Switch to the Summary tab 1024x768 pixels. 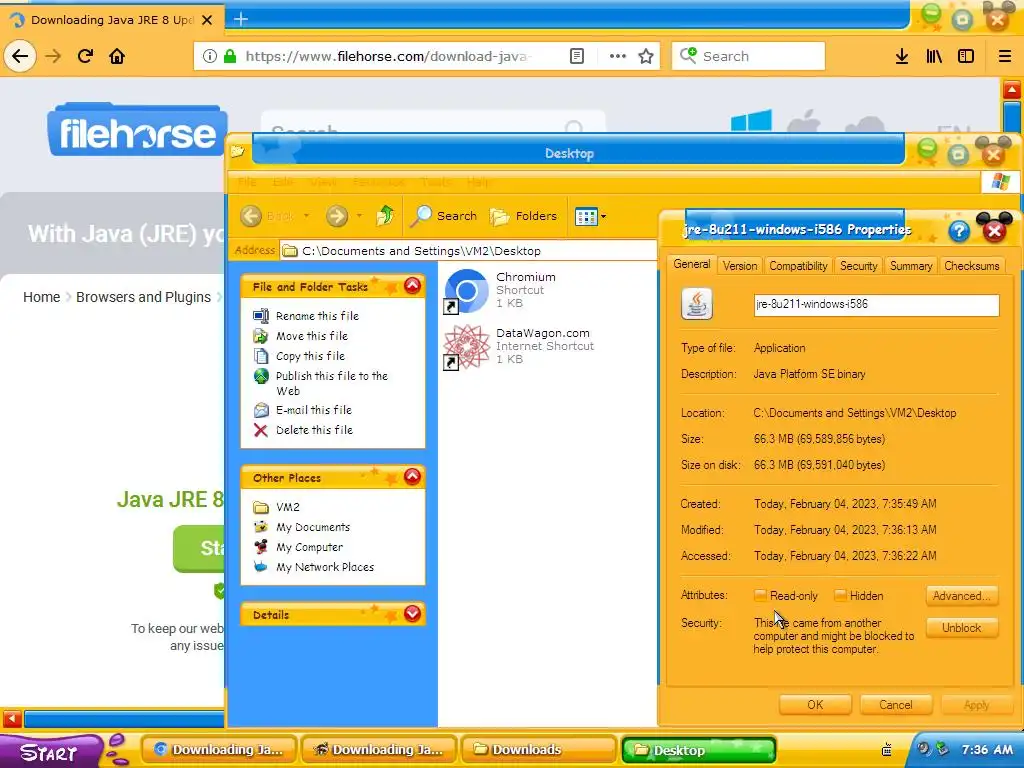tap(910, 266)
